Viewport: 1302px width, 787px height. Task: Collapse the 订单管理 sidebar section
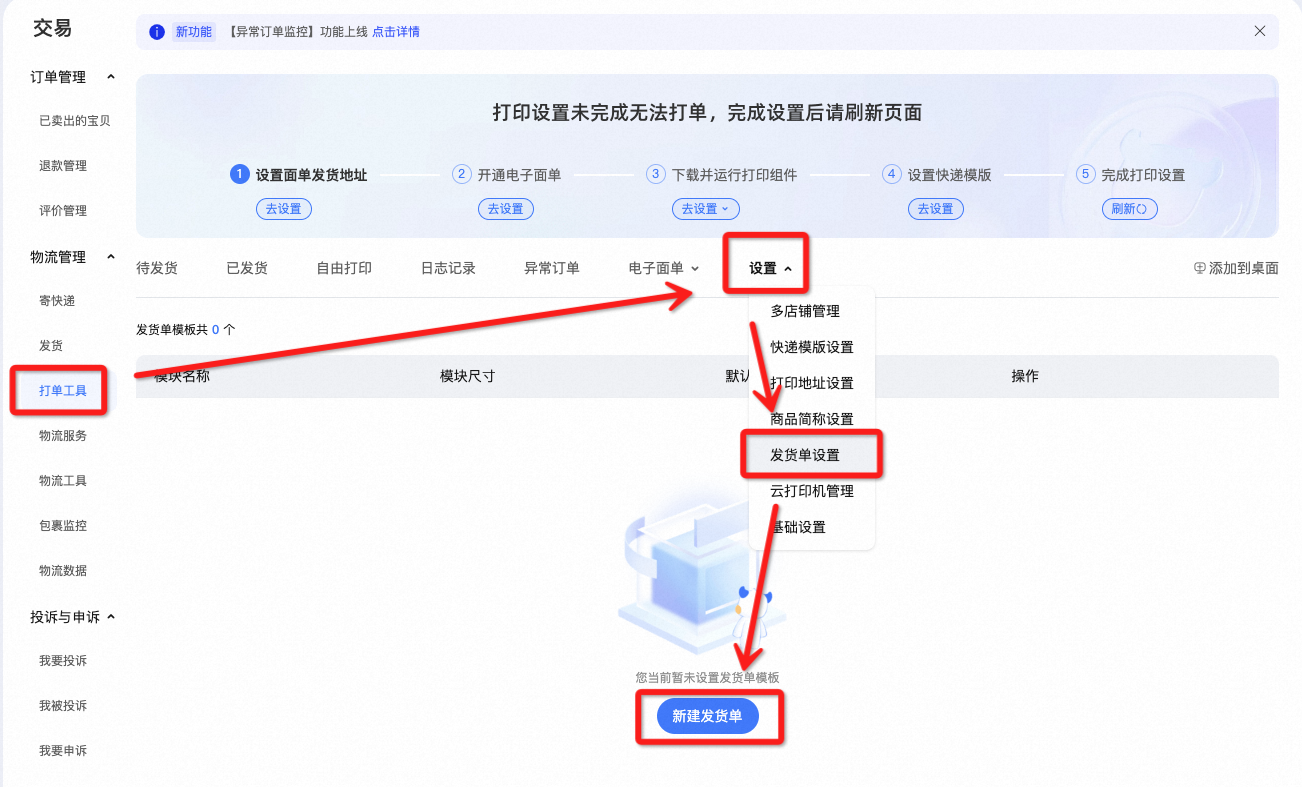coord(111,77)
